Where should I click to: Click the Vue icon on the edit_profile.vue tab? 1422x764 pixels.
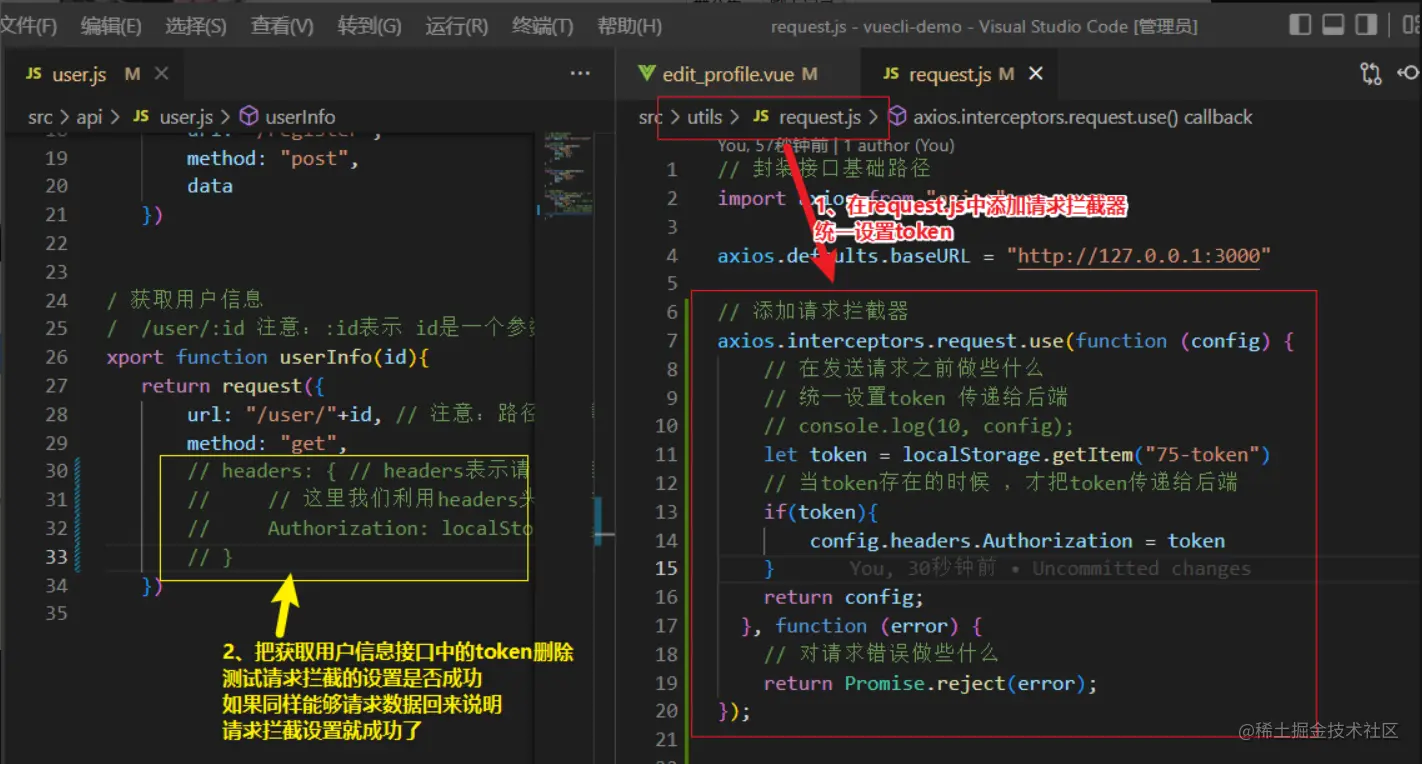point(647,73)
